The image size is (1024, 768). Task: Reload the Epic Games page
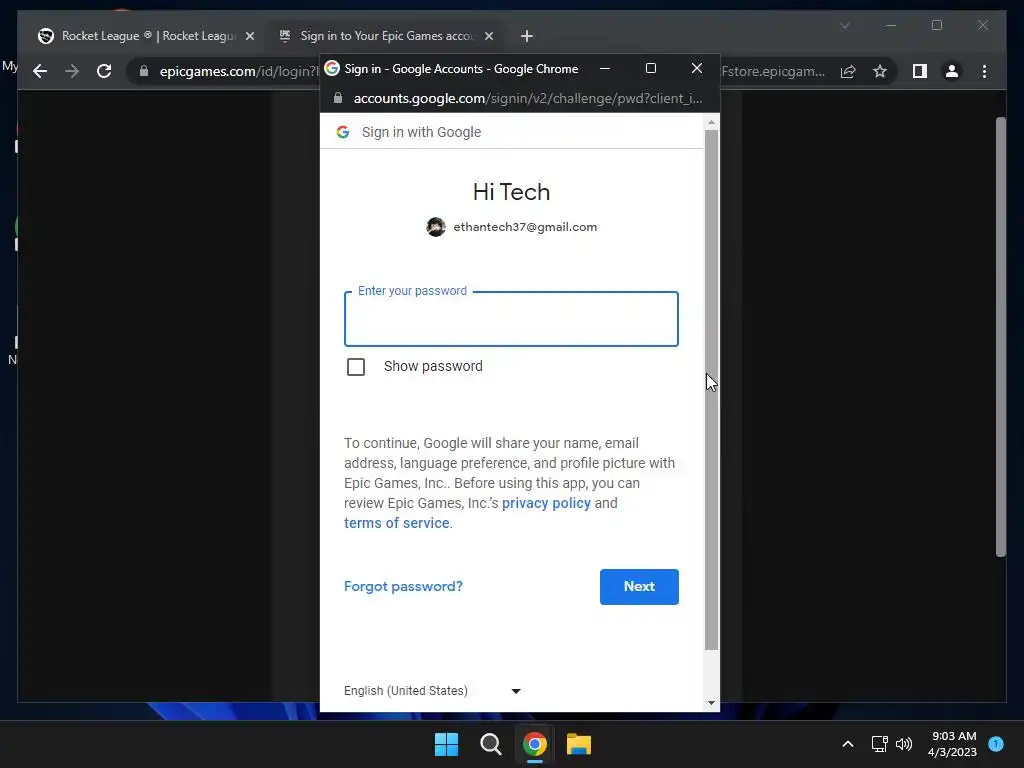coord(104,71)
